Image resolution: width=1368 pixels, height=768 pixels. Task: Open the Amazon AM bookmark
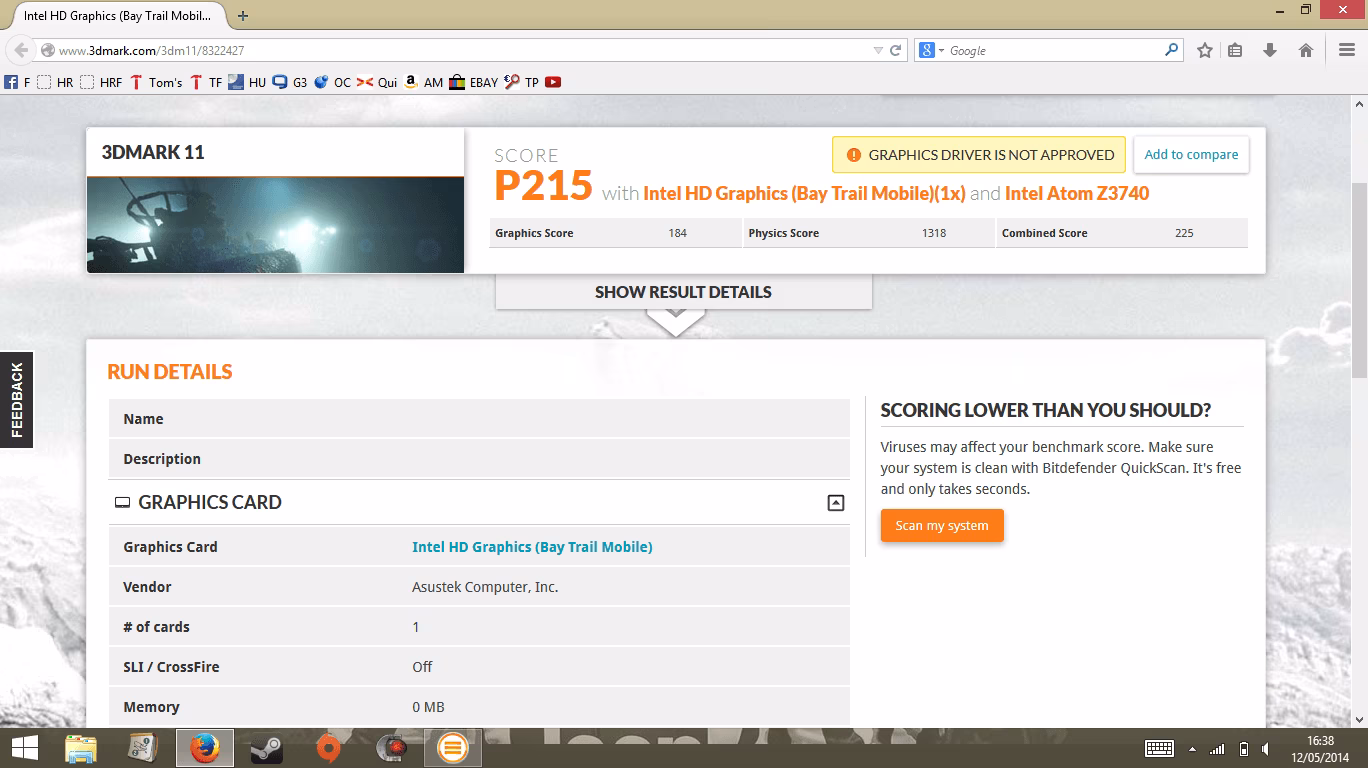pos(423,82)
